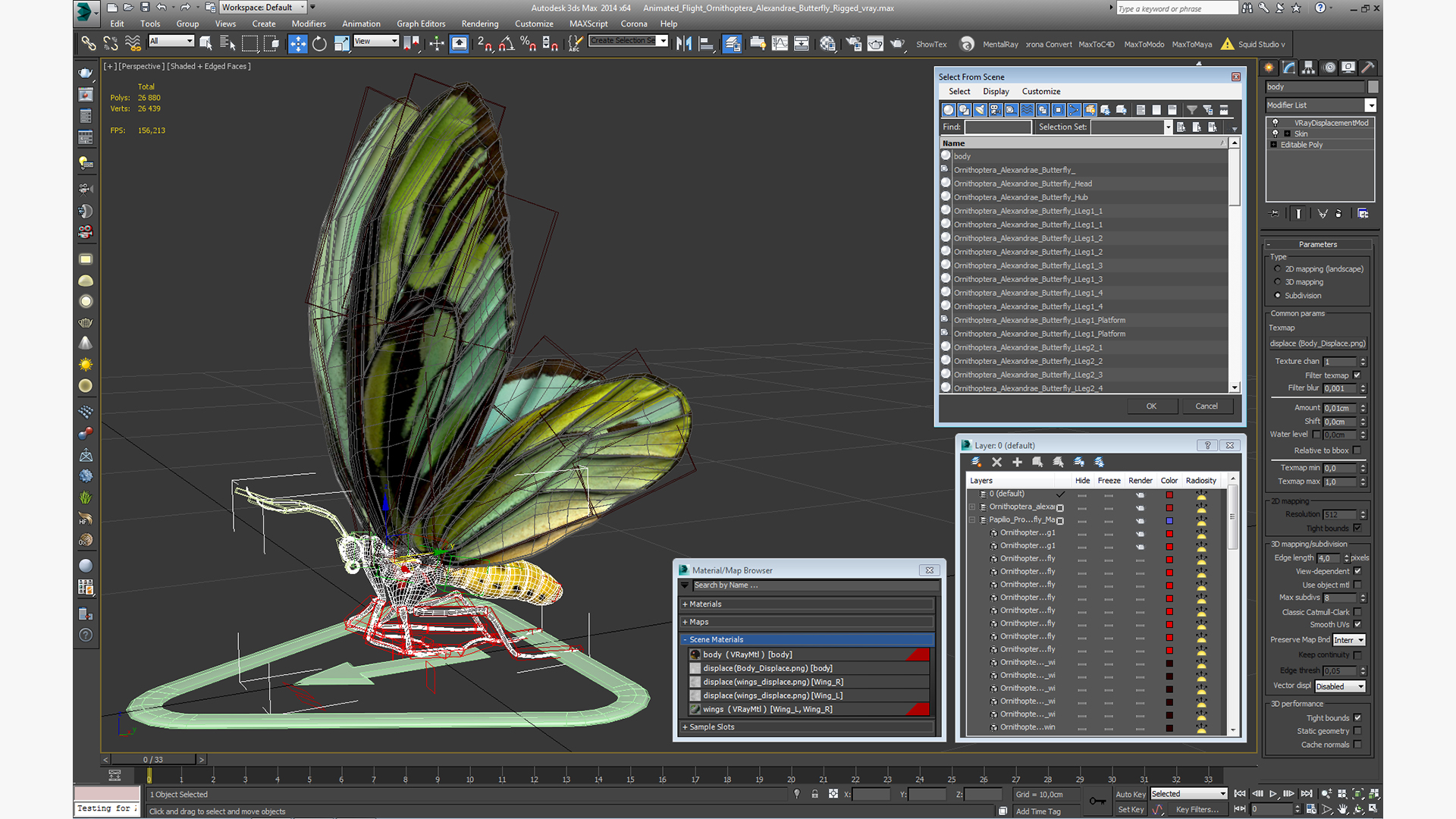Open Display menu in Select From Scene

click(996, 91)
